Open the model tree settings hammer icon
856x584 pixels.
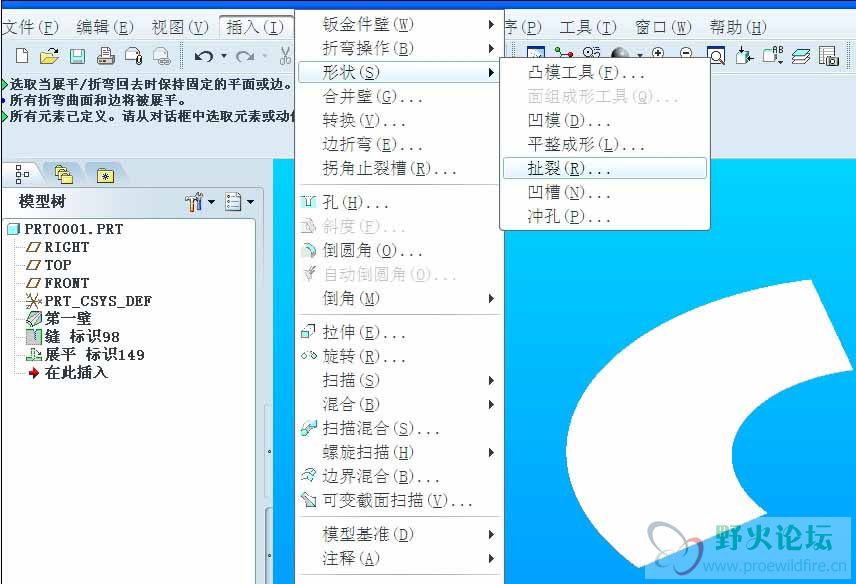(195, 200)
